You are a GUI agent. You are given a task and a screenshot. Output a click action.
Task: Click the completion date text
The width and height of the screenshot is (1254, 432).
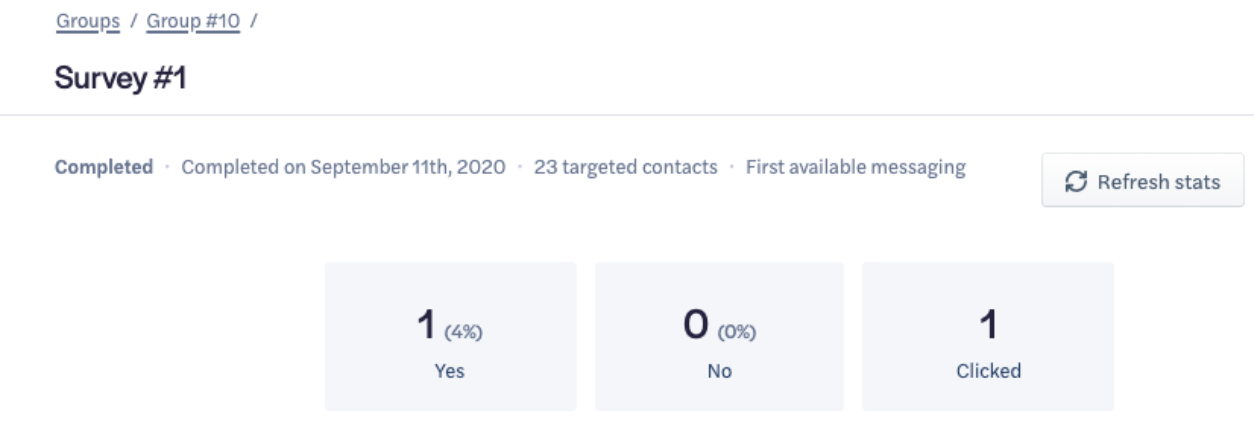(338, 168)
